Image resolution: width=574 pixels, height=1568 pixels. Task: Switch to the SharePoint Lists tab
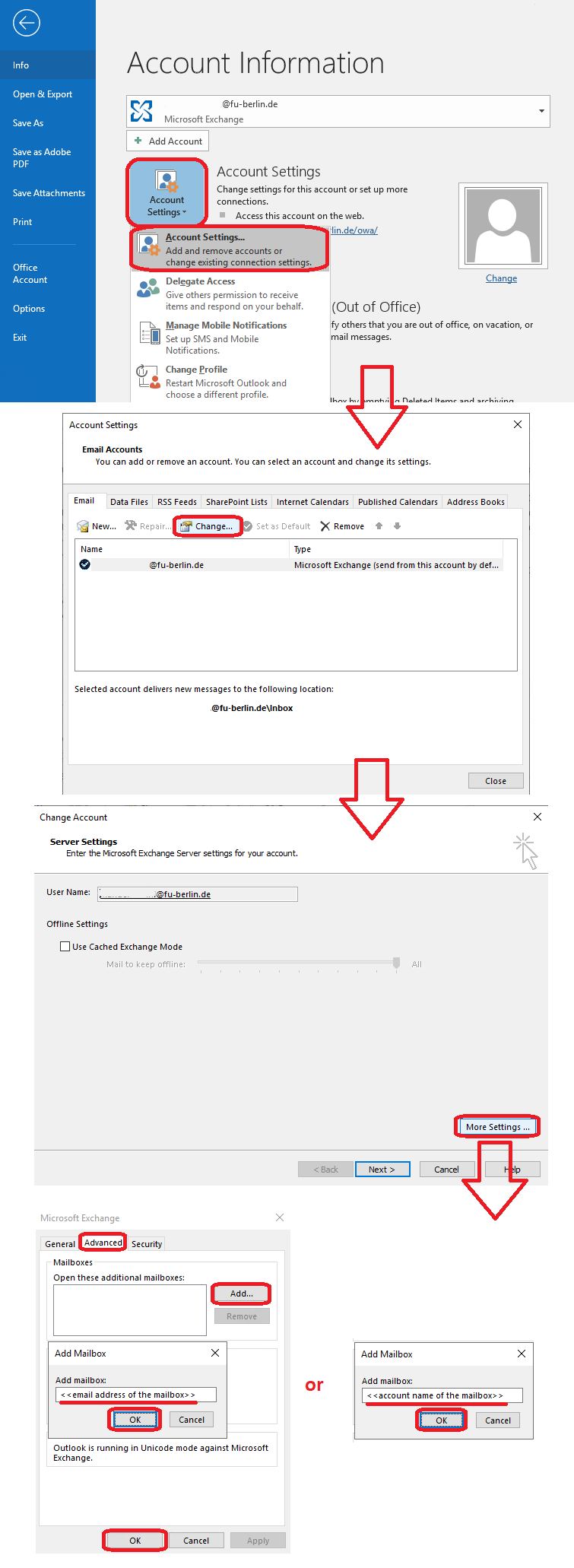pos(236,502)
